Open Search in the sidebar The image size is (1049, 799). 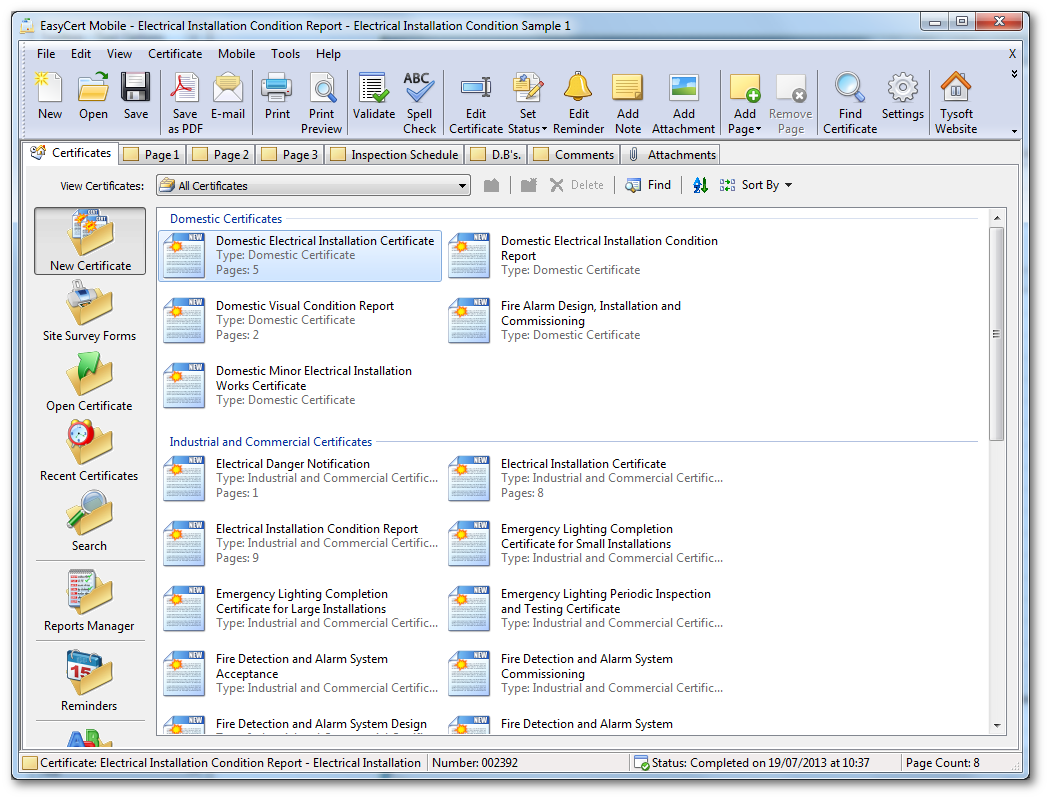(90, 522)
